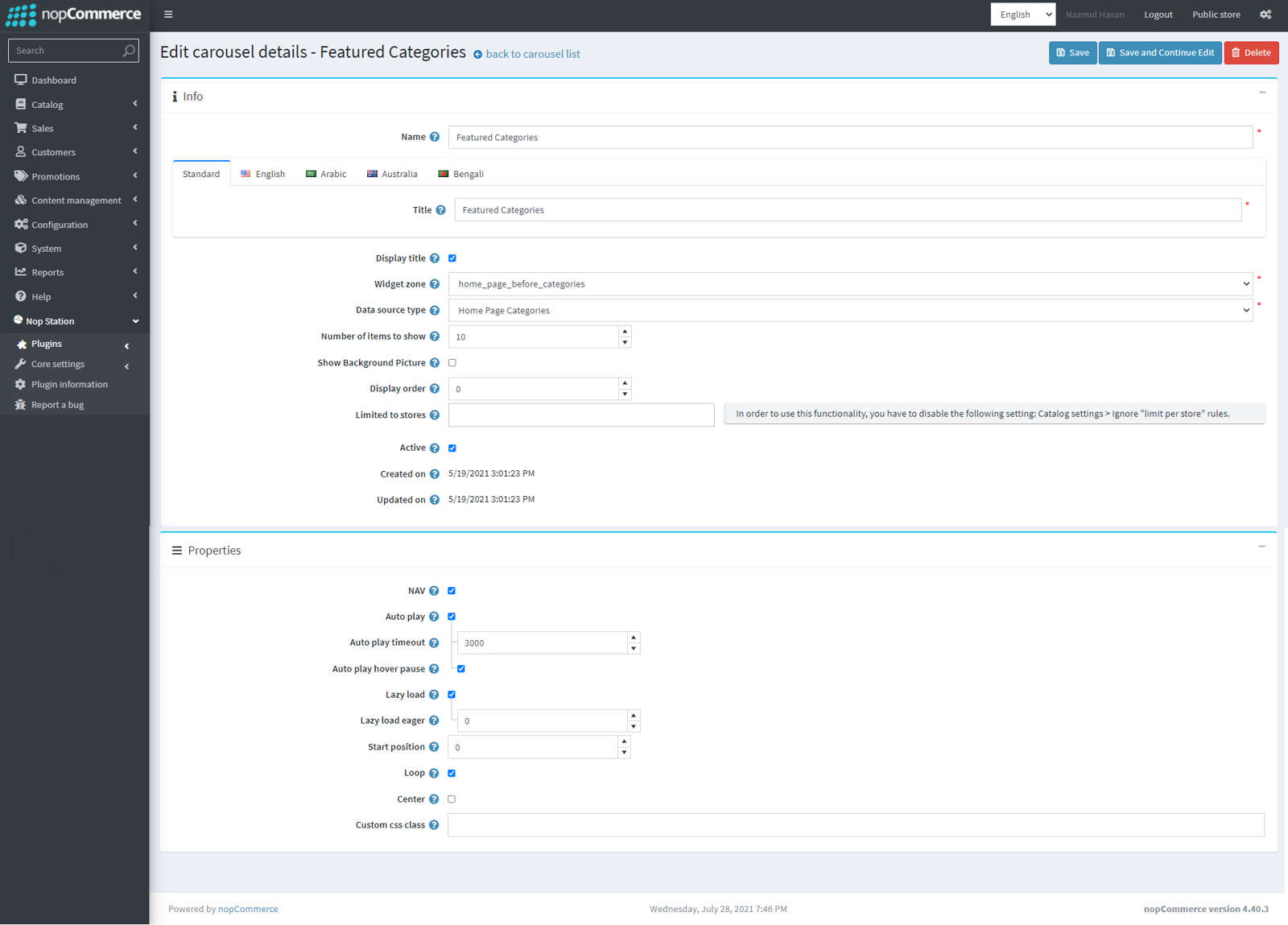This screenshot has width=1288, height=925.
Task: Click the Save button
Action: pyautogui.click(x=1072, y=53)
